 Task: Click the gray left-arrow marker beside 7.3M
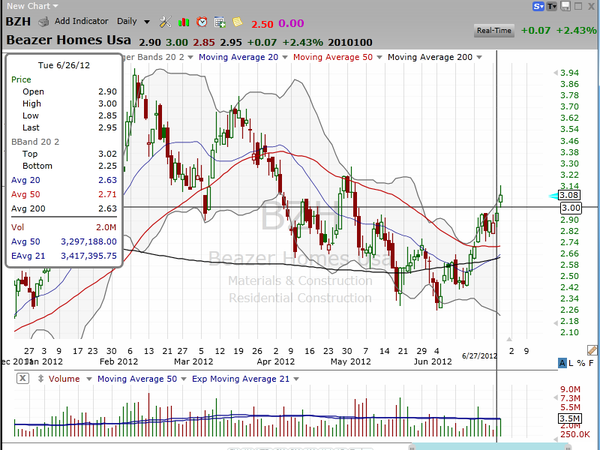pyautogui.click(x=556, y=398)
